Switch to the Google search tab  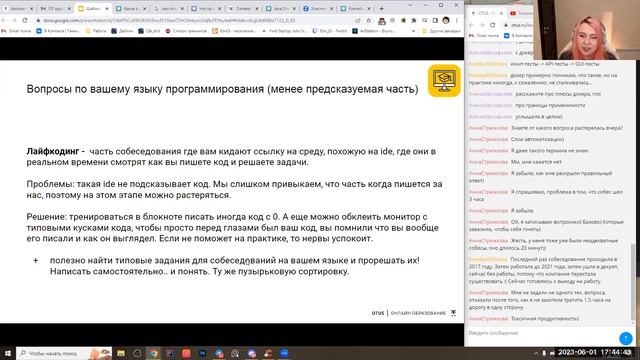pyautogui.click(x=167, y=8)
